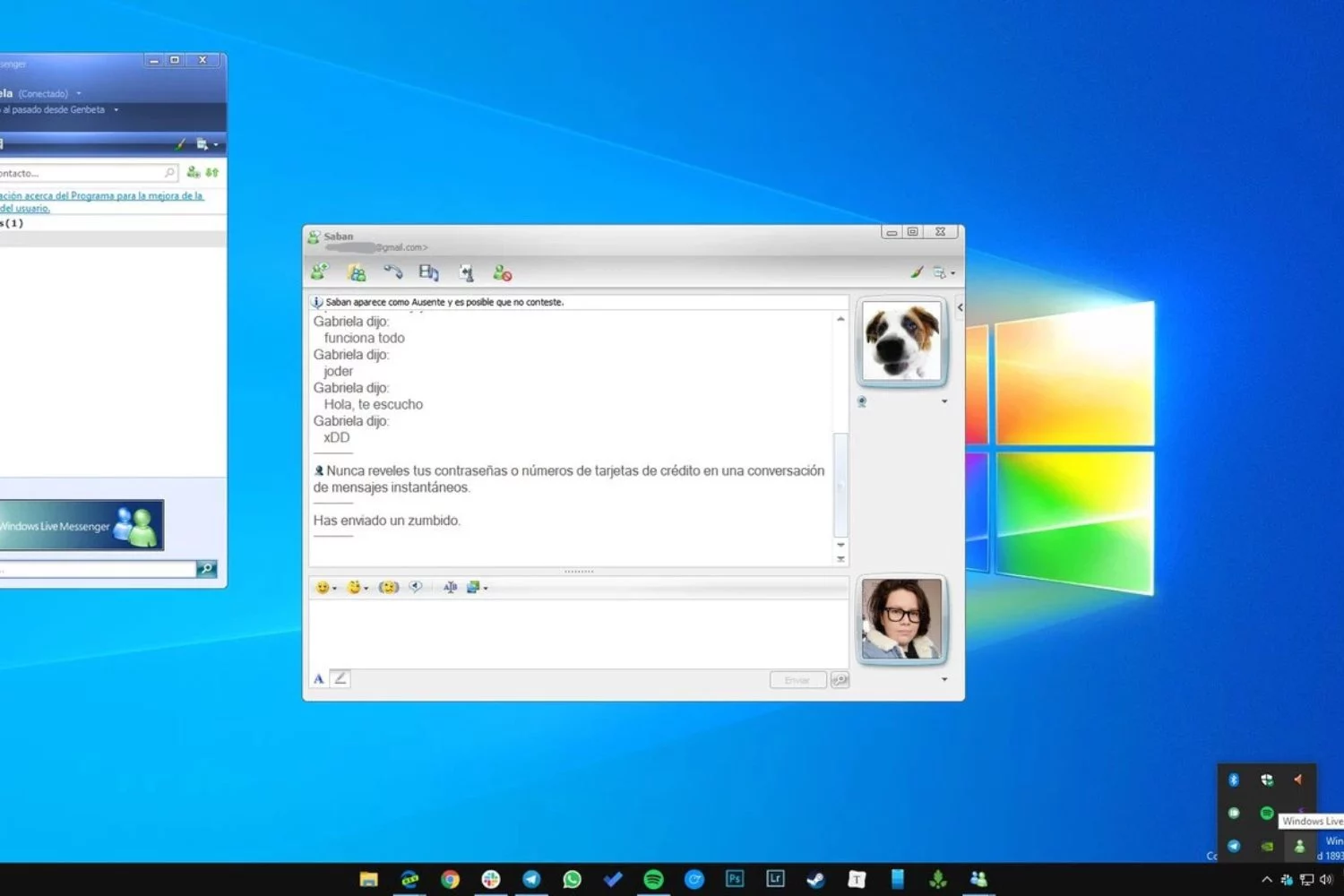The image size is (1344, 896).
Task: Start a voice call with Saban
Action: click(392, 272)
